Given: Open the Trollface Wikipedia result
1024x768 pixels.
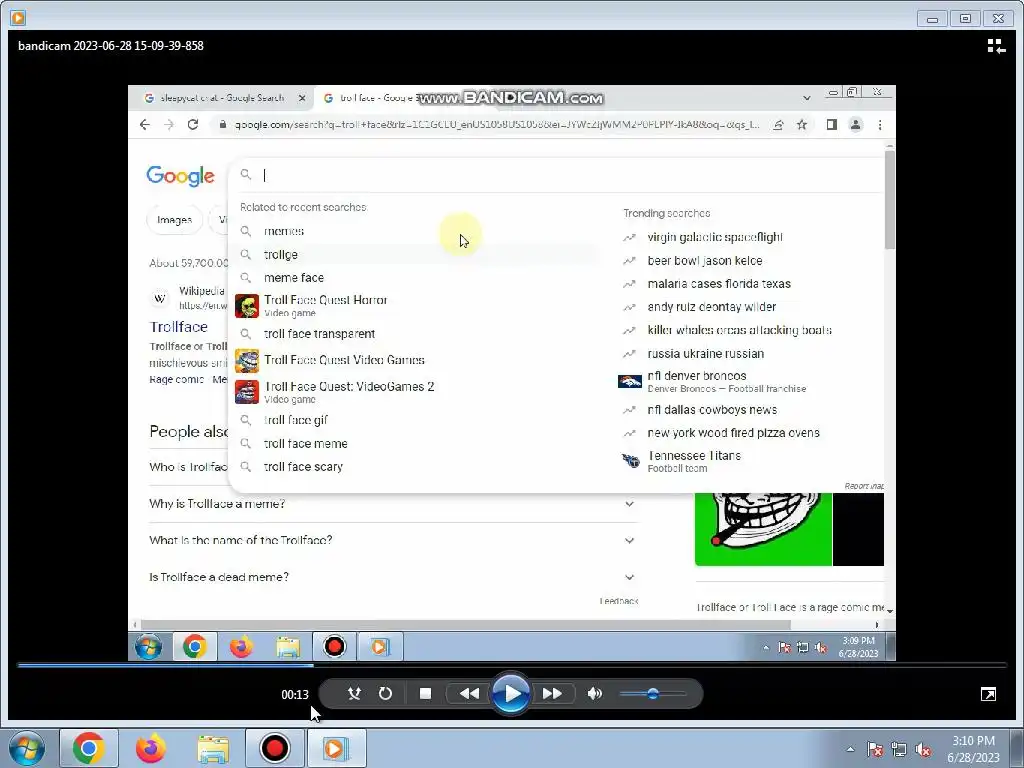Looking at the screenshot, I should click(178, 327).
